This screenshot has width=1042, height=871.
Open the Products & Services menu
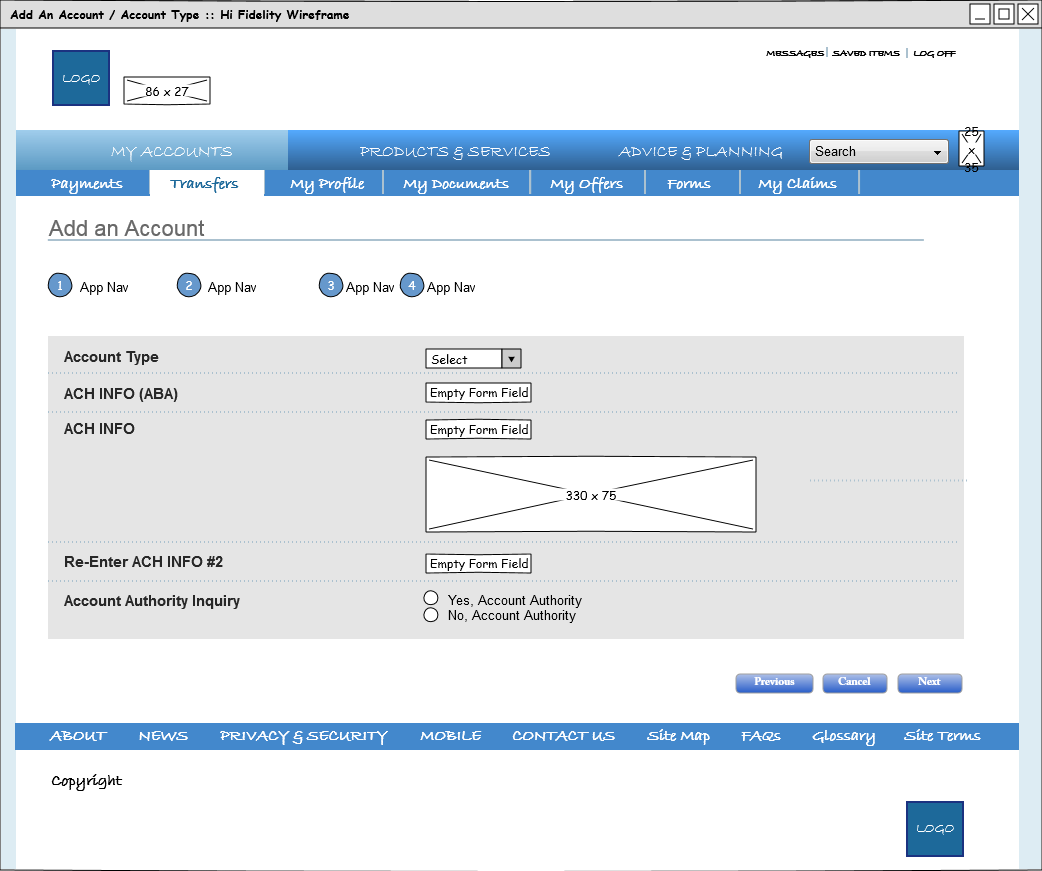[455, 152]
